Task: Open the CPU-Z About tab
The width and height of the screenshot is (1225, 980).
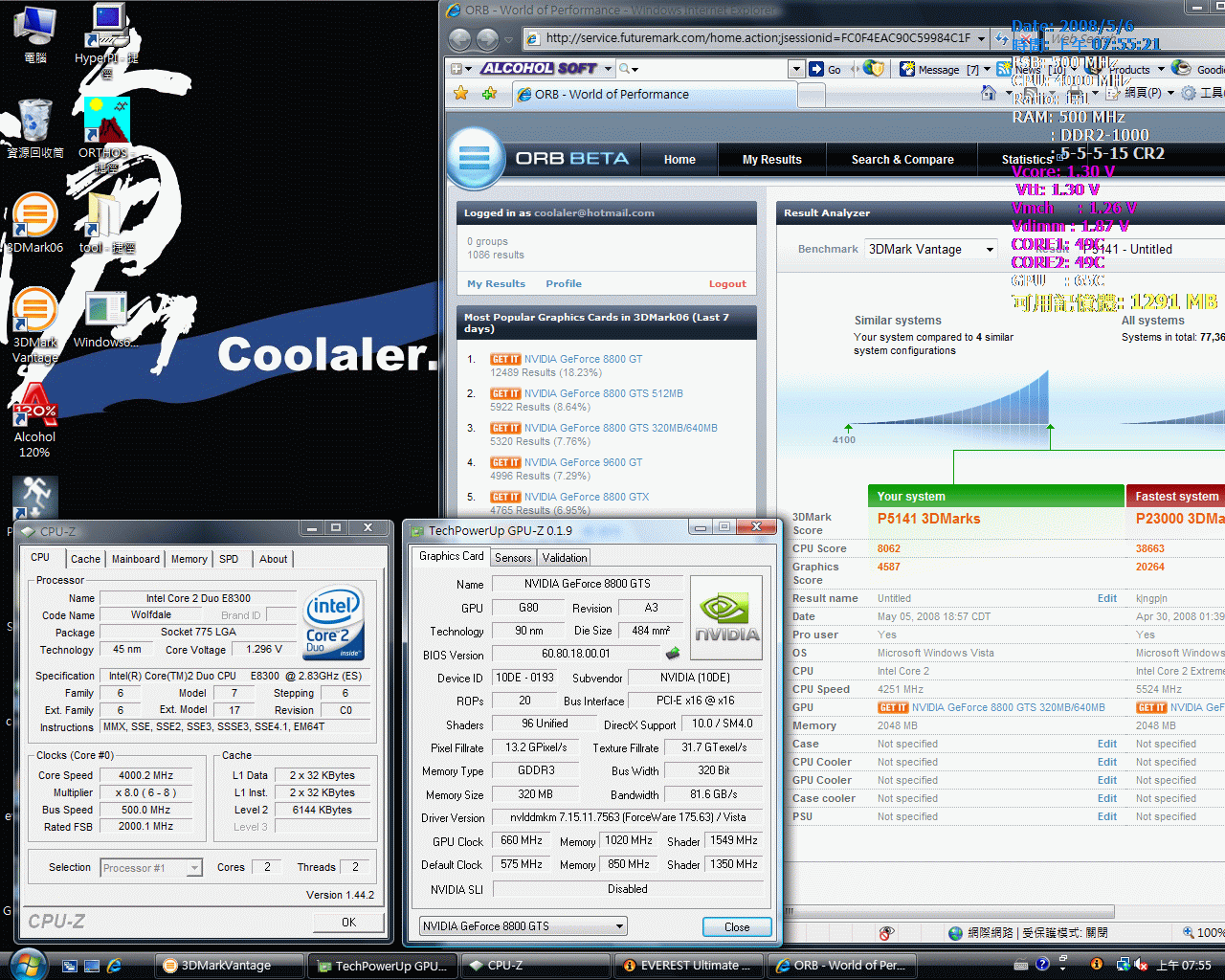Action: tap(273, 559)
